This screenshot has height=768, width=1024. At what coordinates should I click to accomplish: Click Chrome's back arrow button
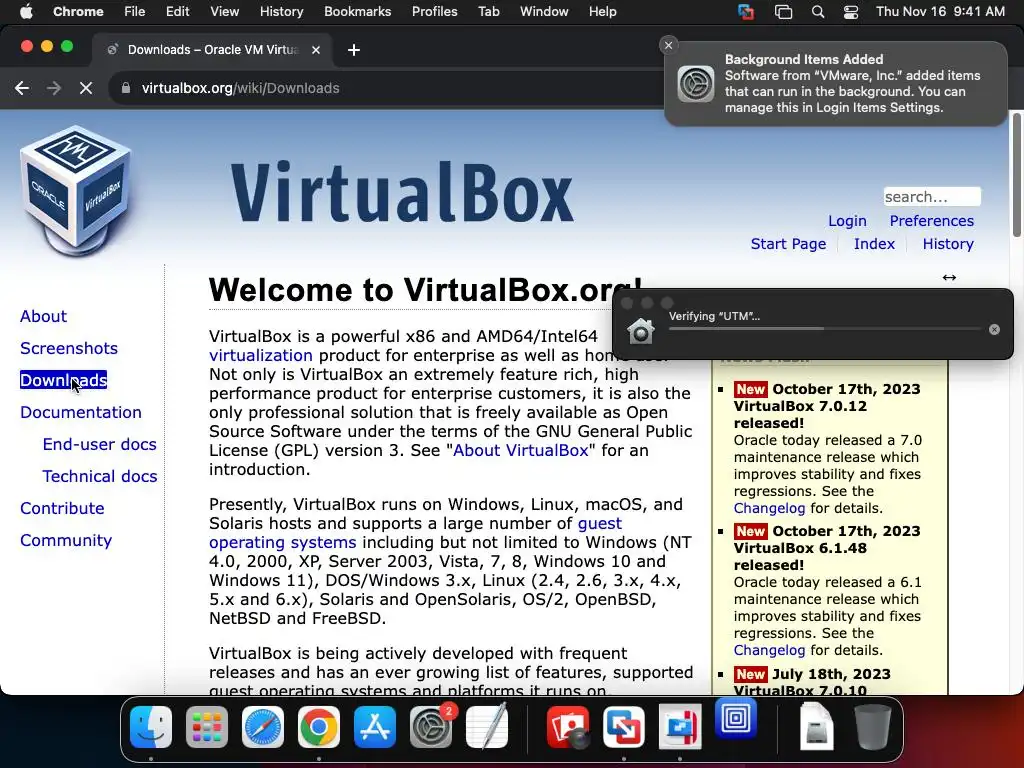tap(22, 88)
